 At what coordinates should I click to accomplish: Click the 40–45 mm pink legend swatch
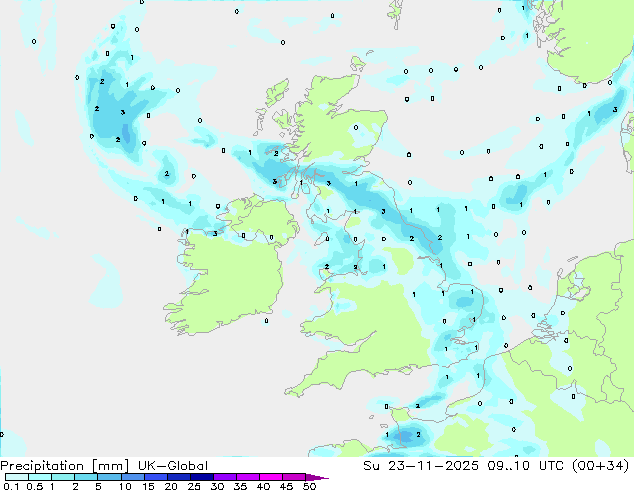271,477
